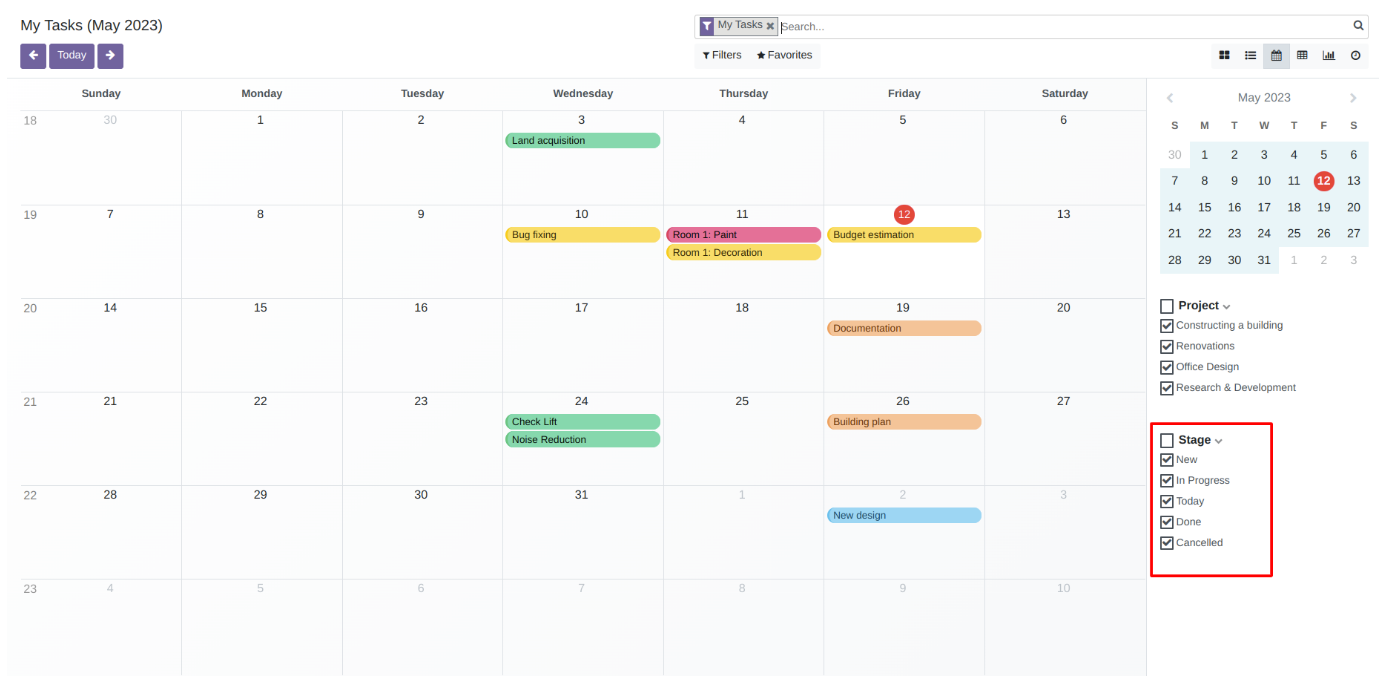
Task: Click the funnel icon in the My Tasks facet
Action: point(707,26)
